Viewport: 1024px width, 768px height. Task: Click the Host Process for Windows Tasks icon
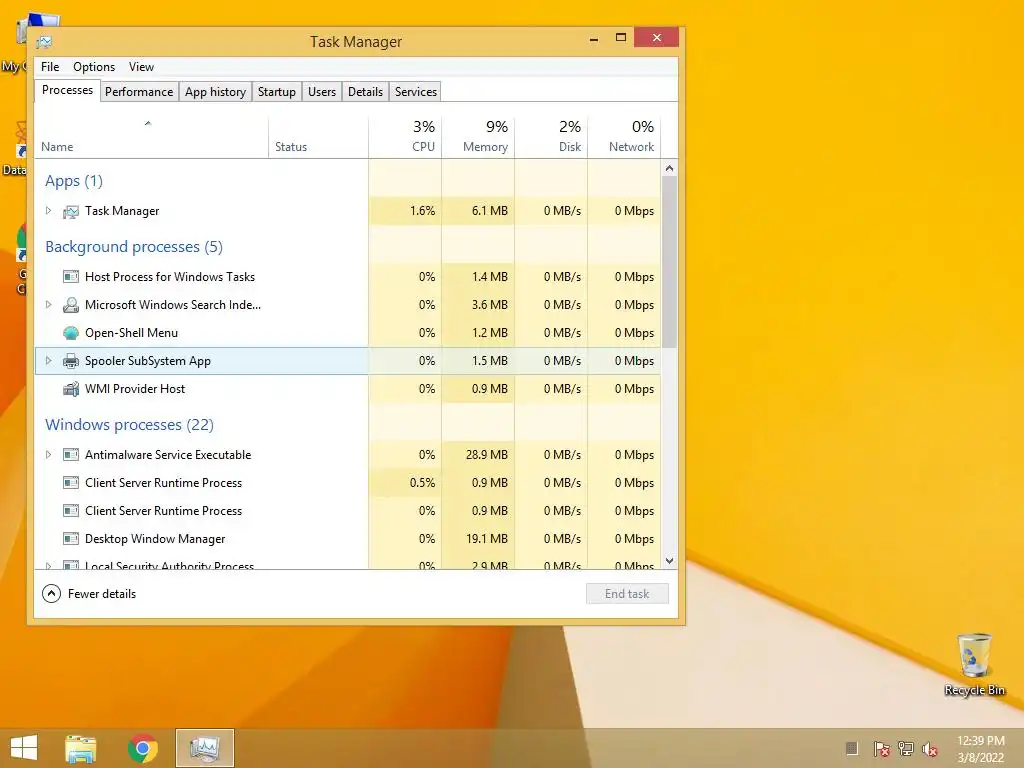71,277
